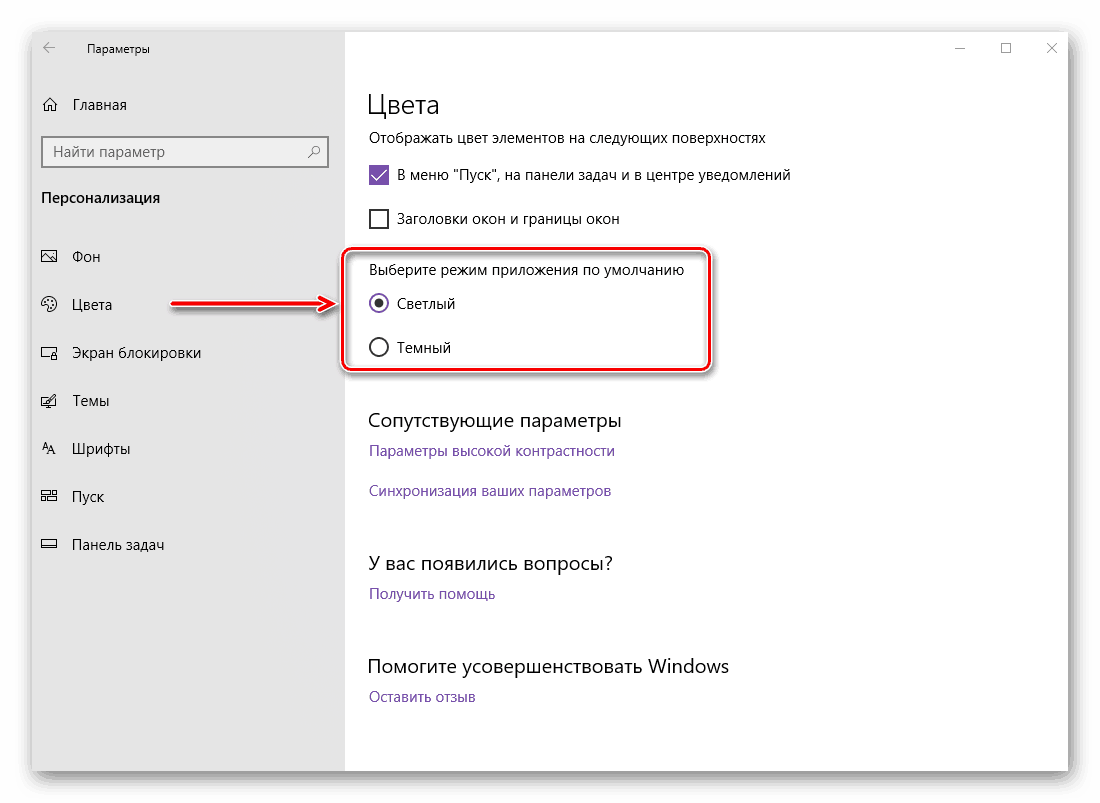Click Получить помощь link
Screen dimensions: 1100x803
432,594
